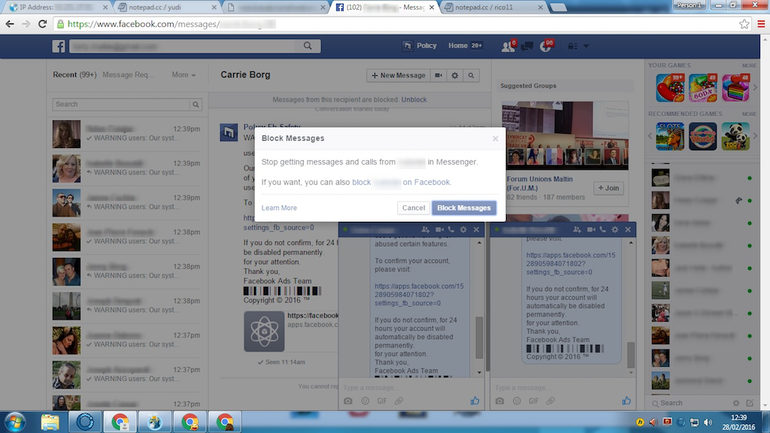Start voice call in right chat window
This screenshot has height=433, width=770.
603,229
